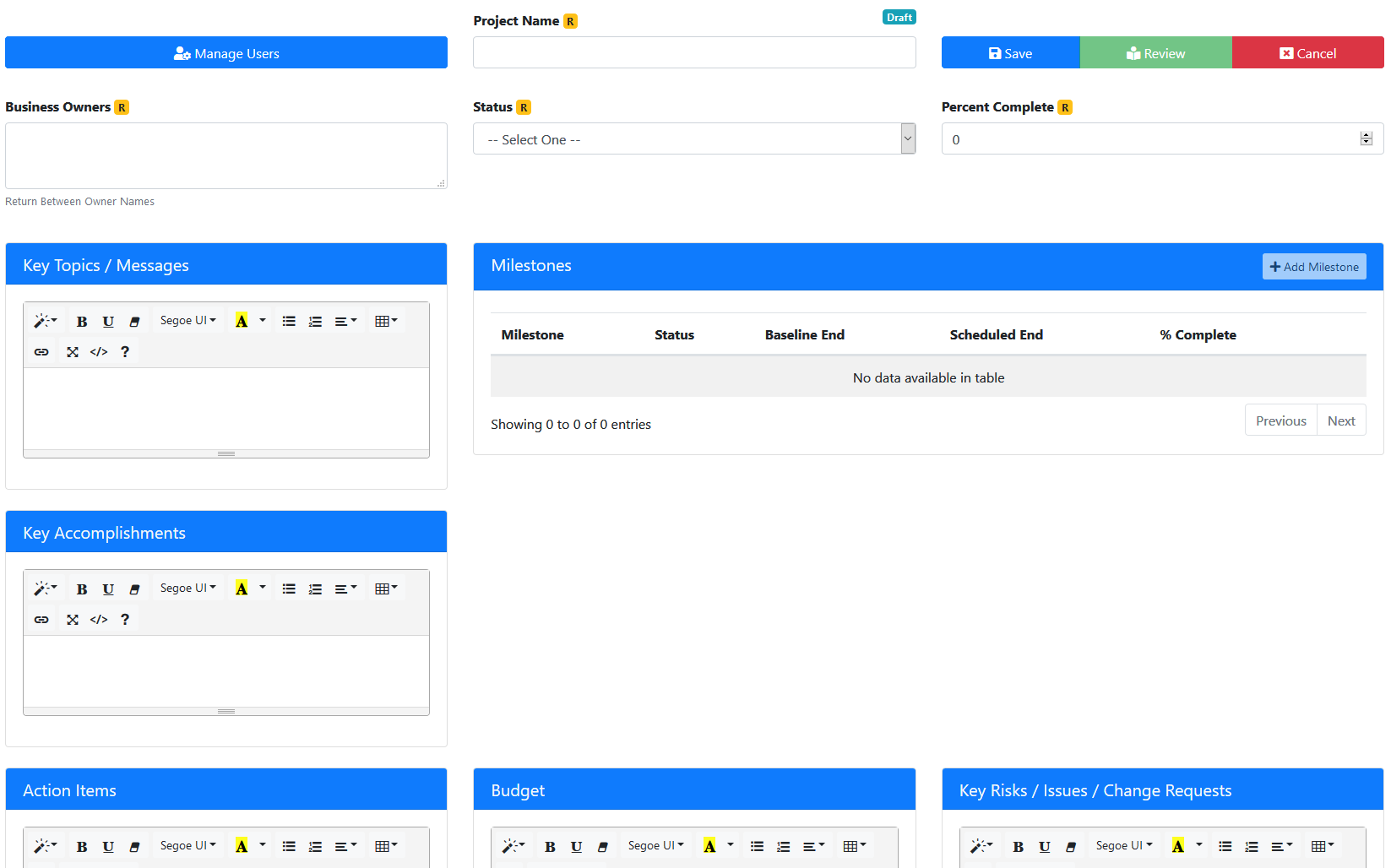The height and width of the screenshot is (868, 1391).
Task: Sort table by Milestone column
Action: point(533,334)
